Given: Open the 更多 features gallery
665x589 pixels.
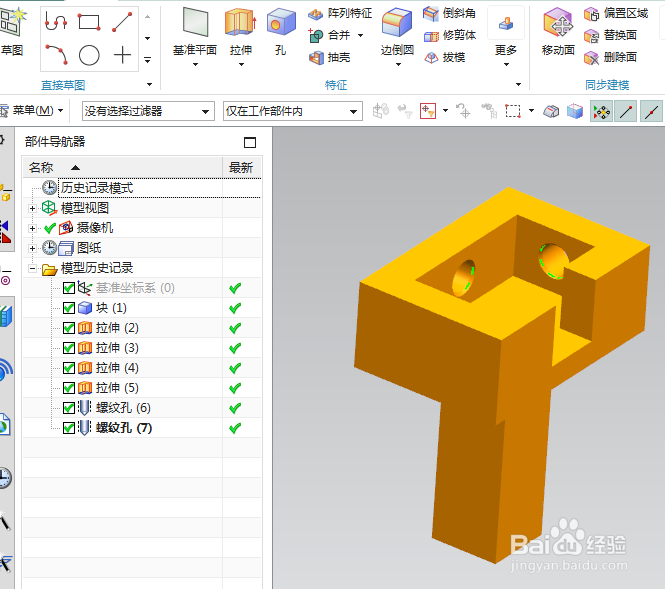Looking at the screenshot, I should [506, 36].
